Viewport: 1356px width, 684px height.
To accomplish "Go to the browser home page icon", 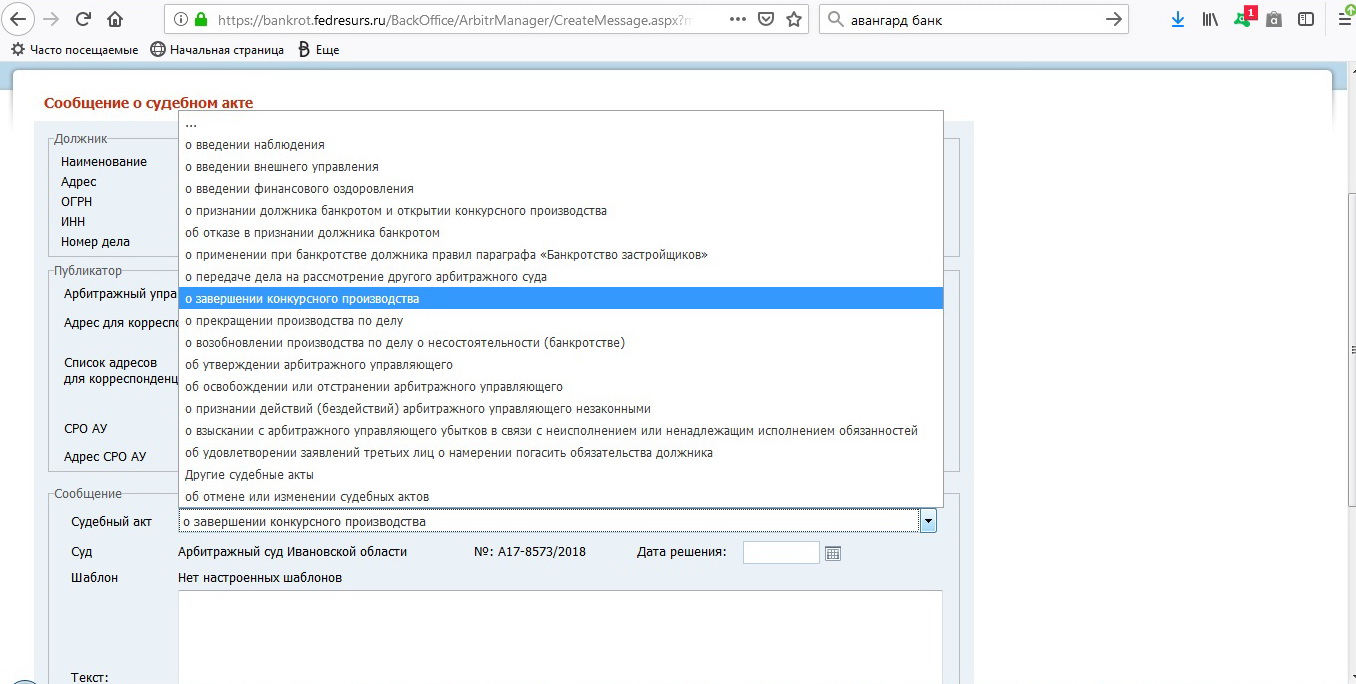I will (115, 19).
